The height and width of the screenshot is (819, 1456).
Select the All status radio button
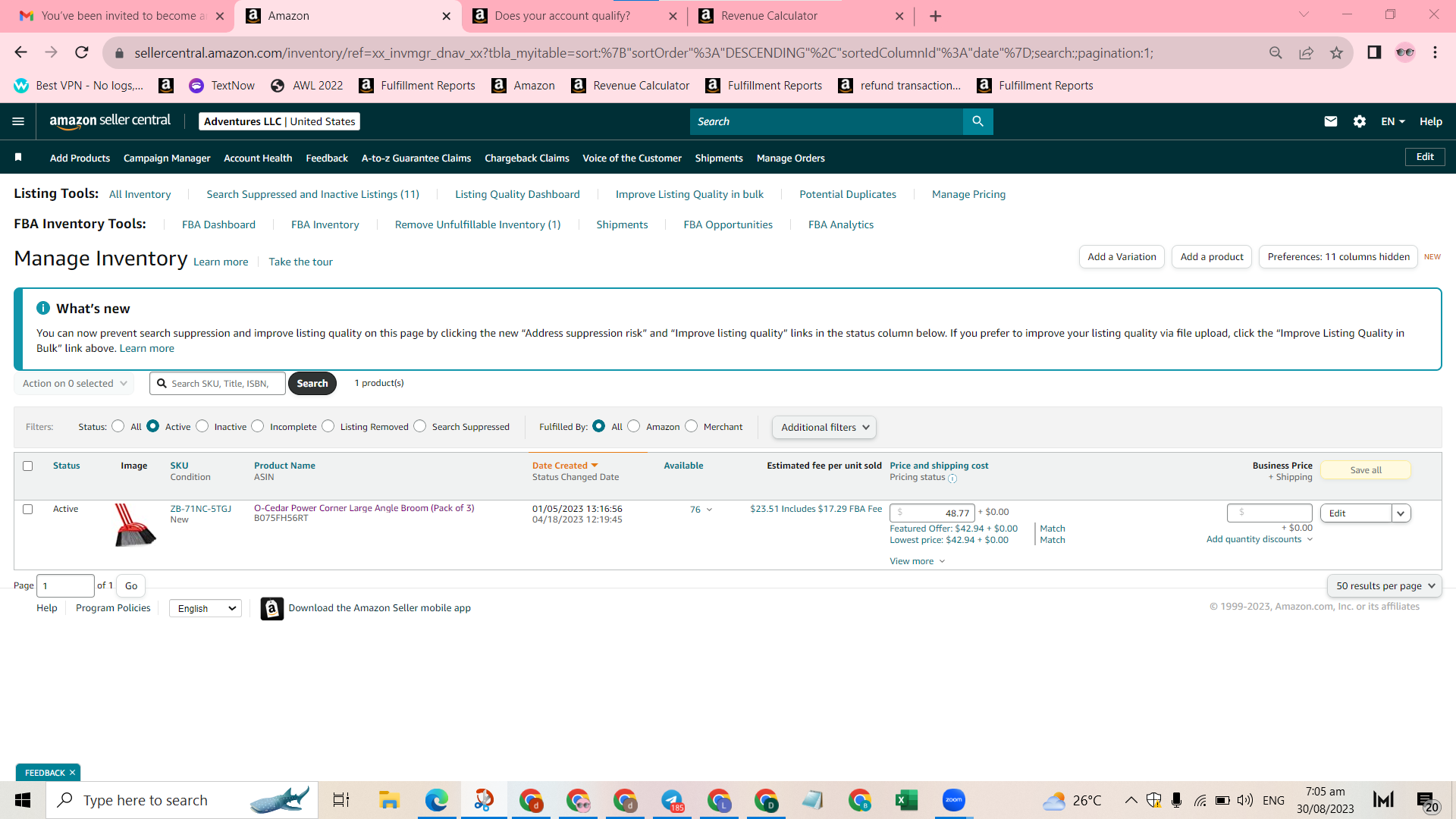point(118,426)
